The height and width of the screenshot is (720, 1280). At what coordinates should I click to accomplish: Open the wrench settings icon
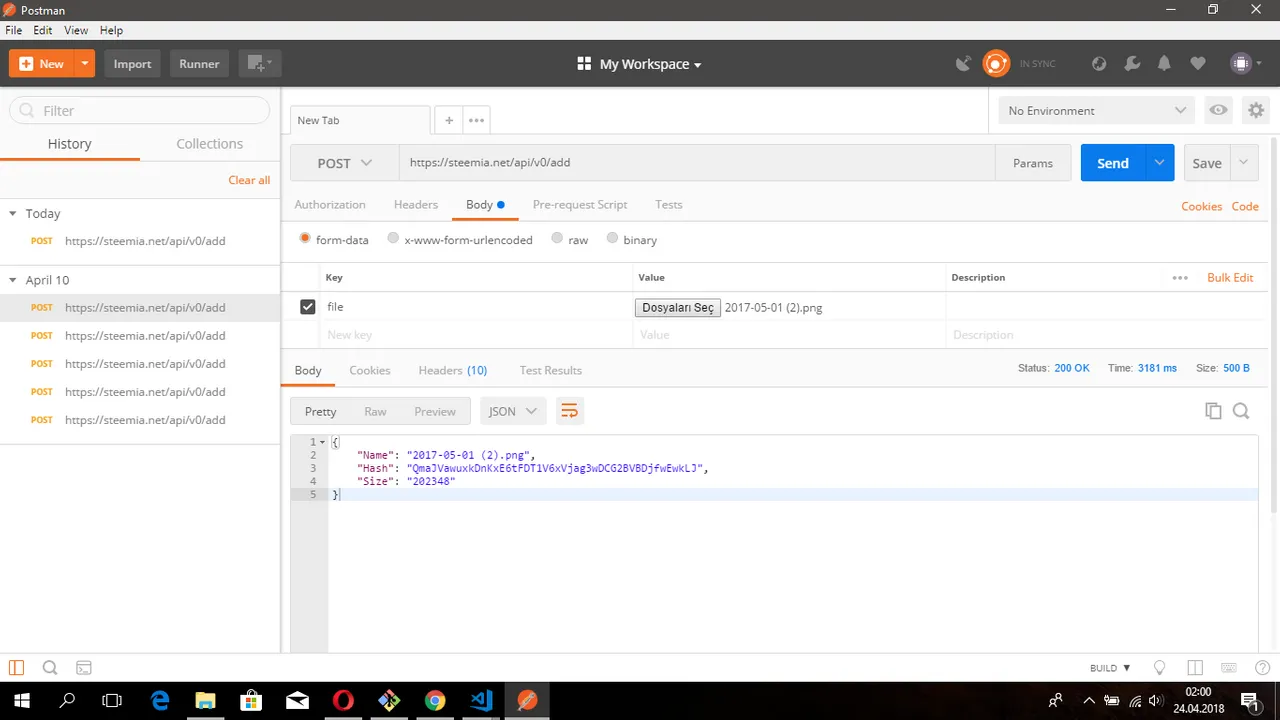(1132, 64)
